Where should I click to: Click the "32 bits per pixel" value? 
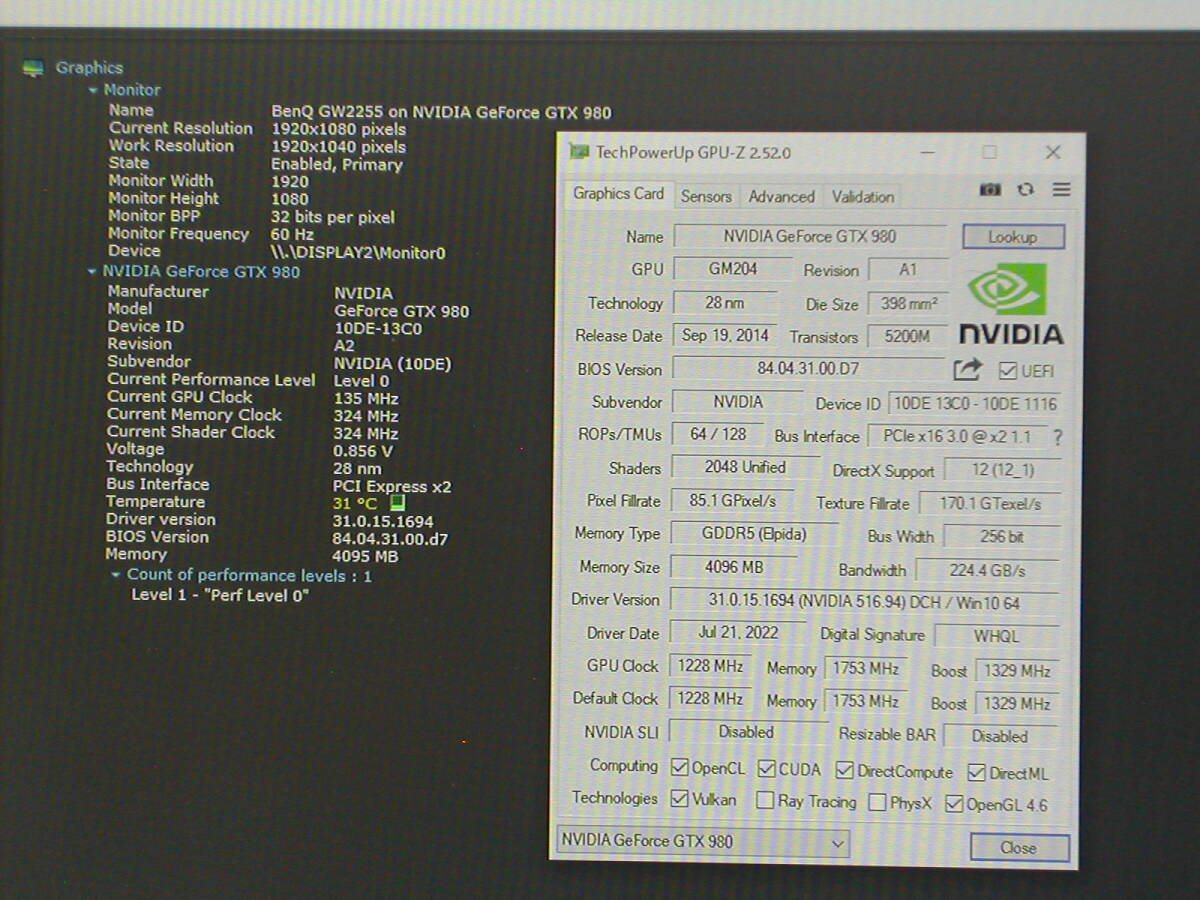(x=333, y=217)
